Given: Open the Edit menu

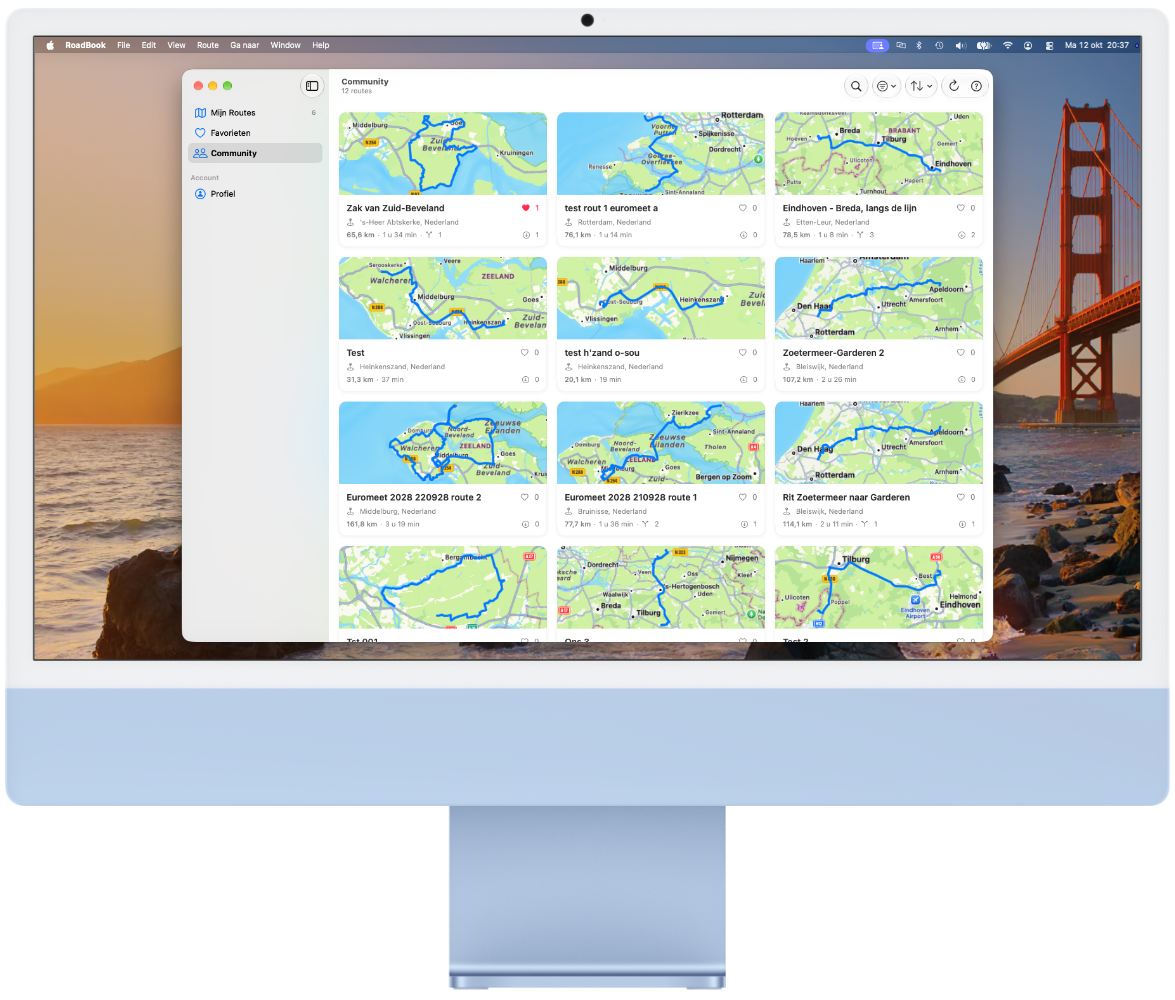Looking at the screenshot, I should coord(148,45).
